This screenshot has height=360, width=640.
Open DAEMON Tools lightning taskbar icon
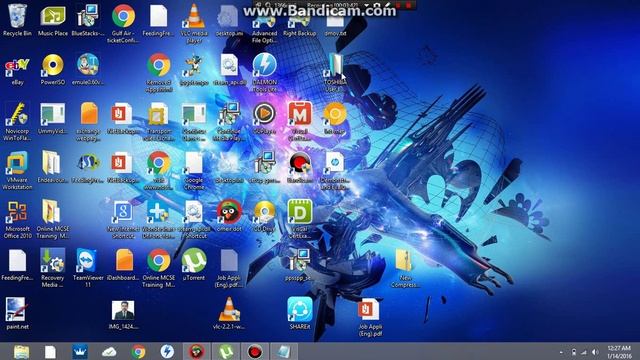167,351
